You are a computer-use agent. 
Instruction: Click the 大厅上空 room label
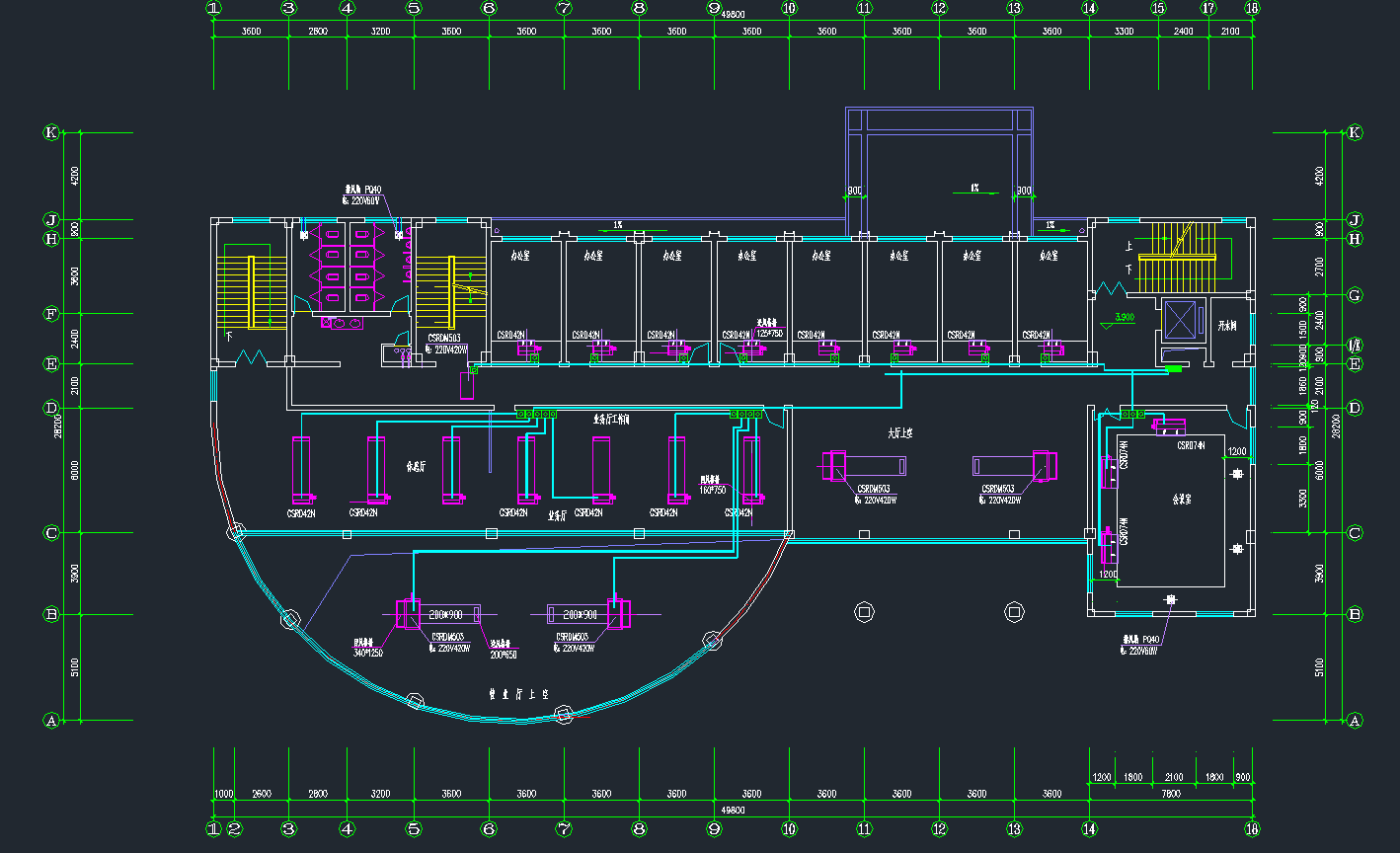pos(899,432)
